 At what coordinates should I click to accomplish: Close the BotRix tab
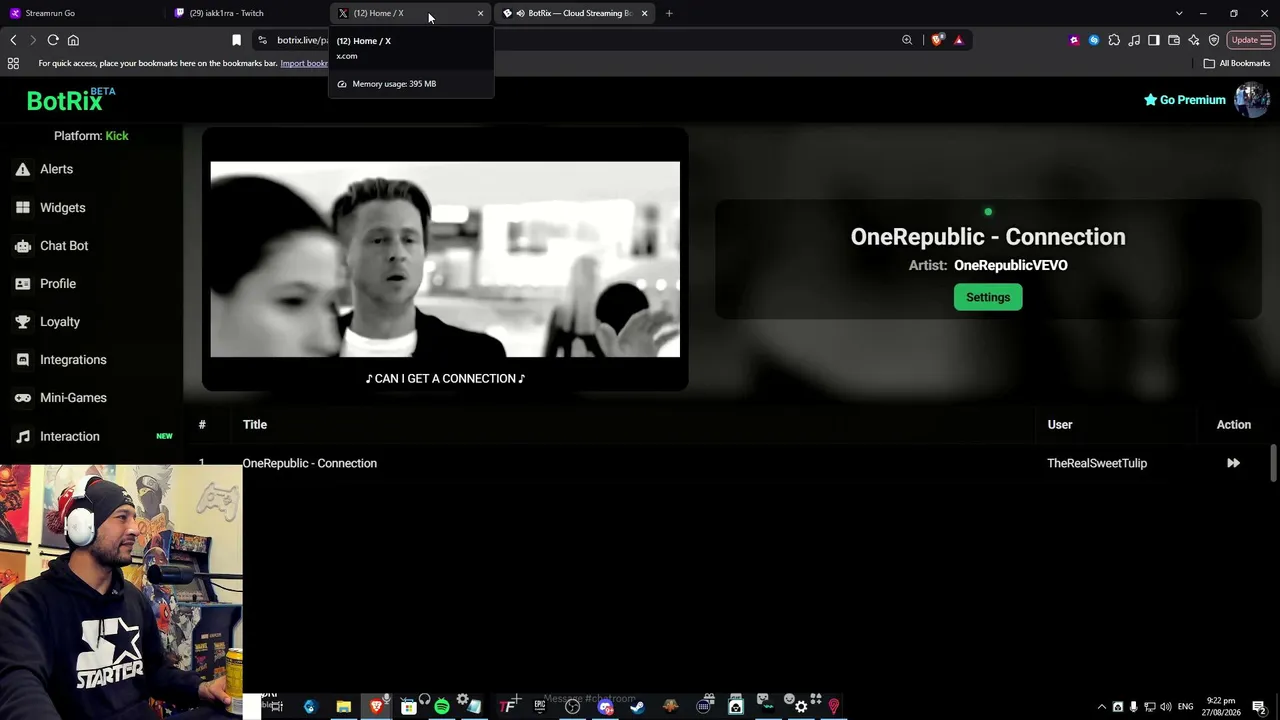644,13
